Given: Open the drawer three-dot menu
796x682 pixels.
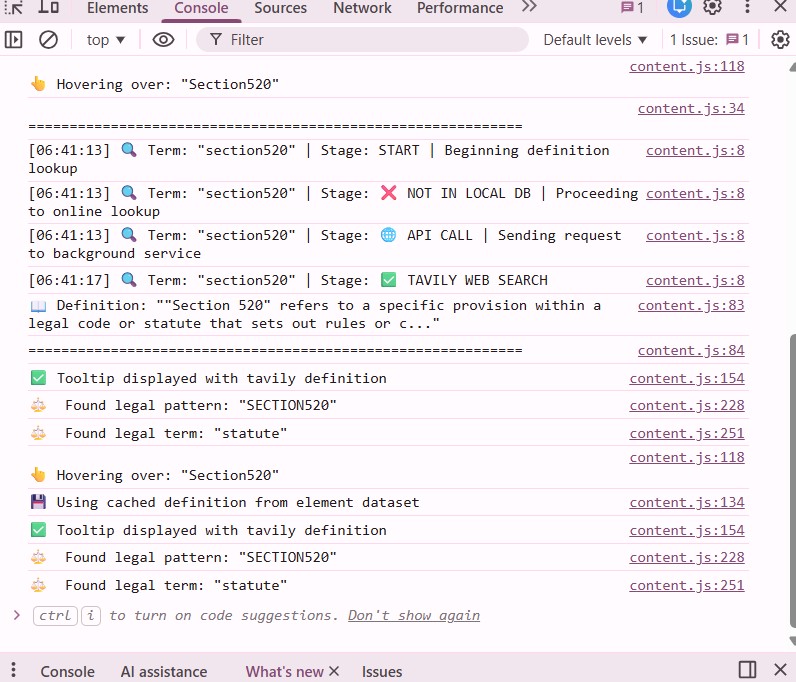Looking at the screenshot, I should click(14, 670).
